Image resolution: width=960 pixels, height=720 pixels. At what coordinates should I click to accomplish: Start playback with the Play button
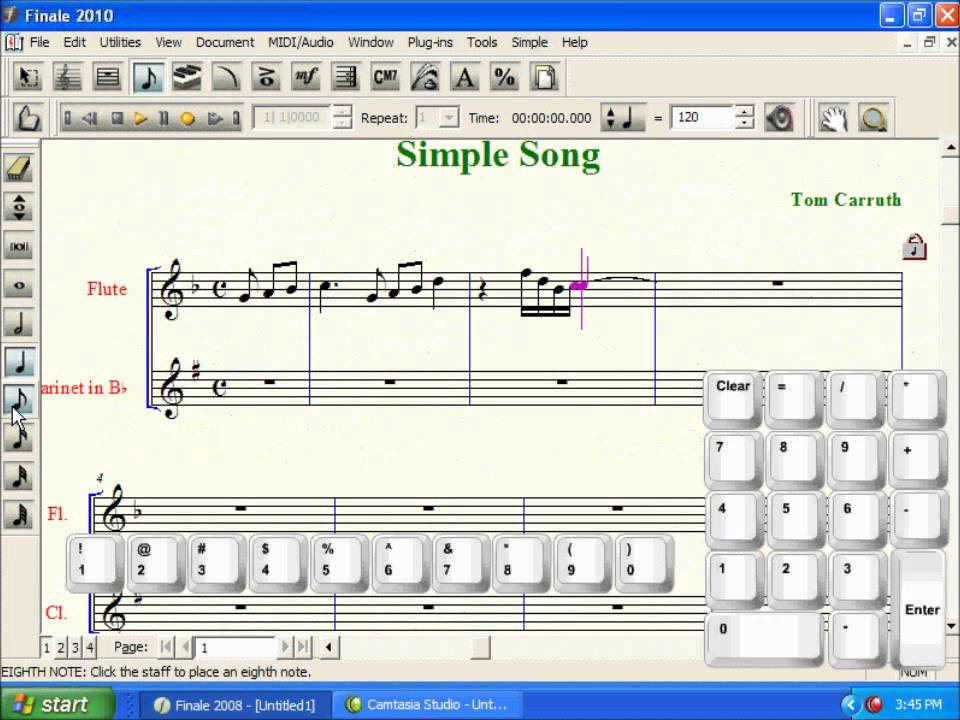tap(140, 118)
